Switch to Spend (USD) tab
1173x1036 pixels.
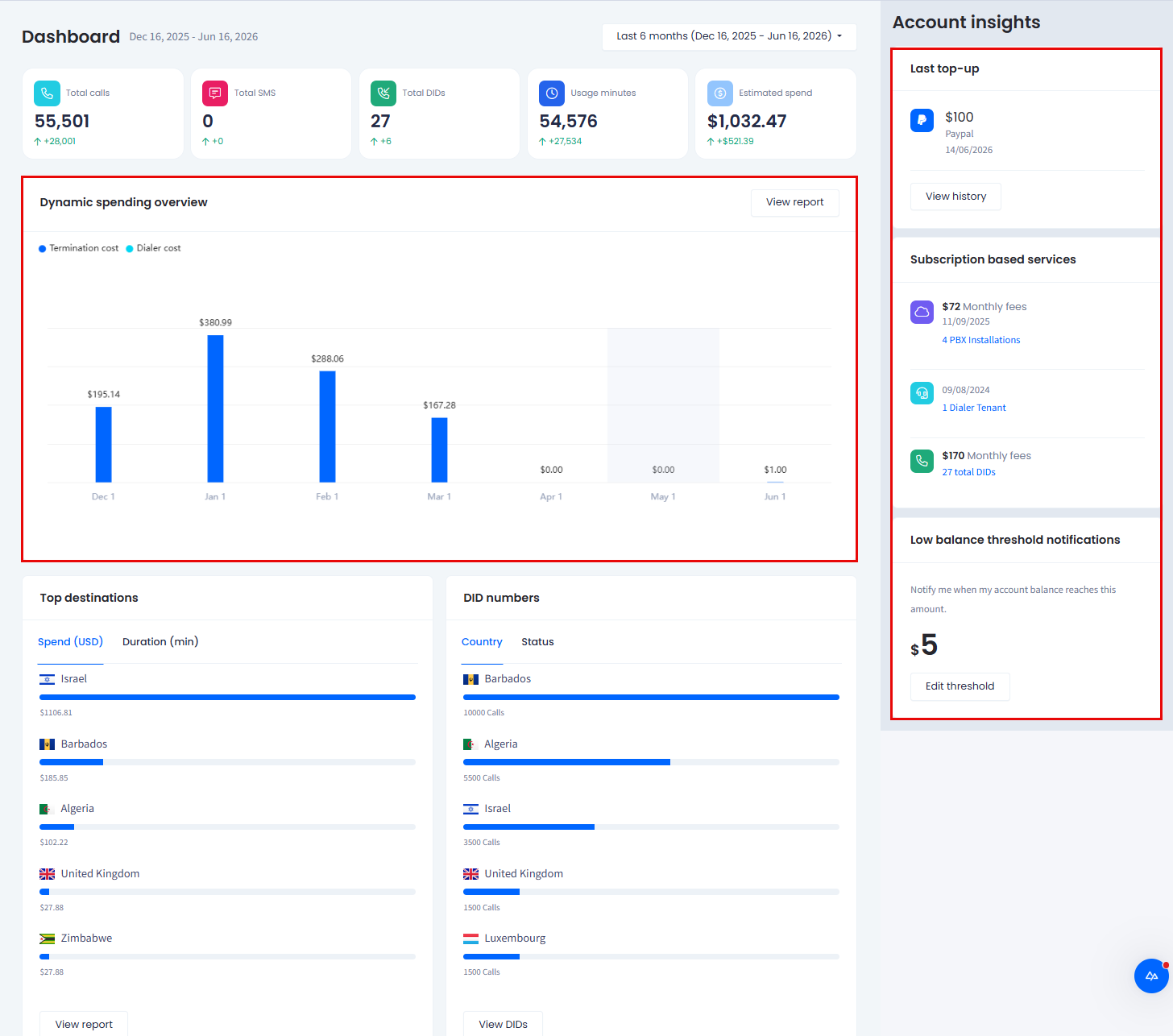[x=70, y=642]
